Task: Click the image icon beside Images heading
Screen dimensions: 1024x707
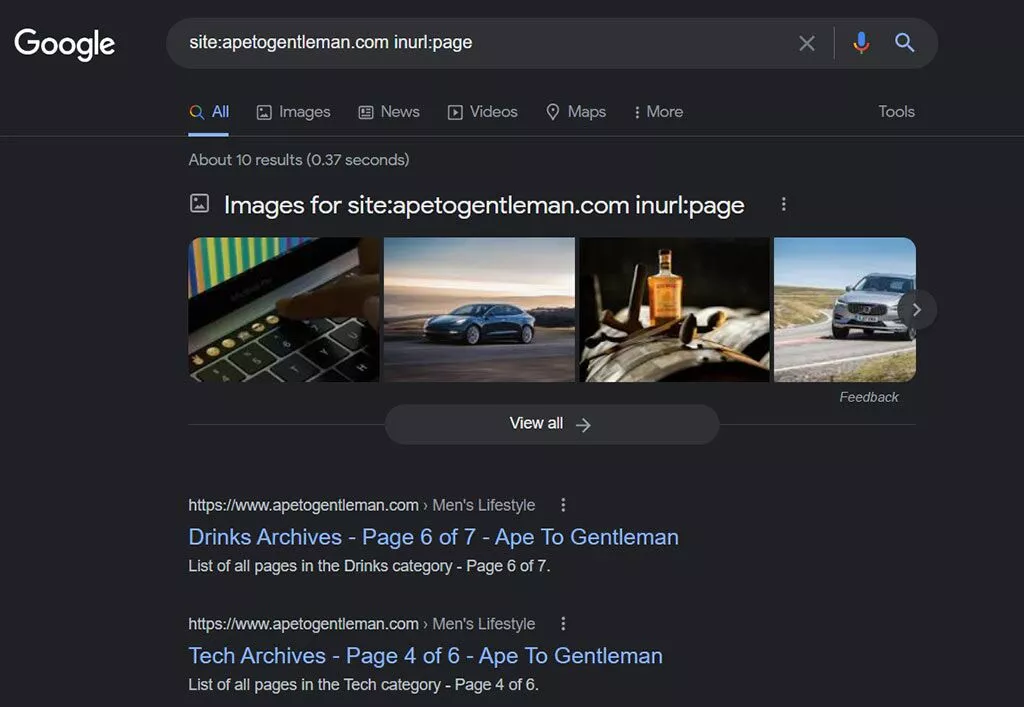Action: [x=199, y=204]
